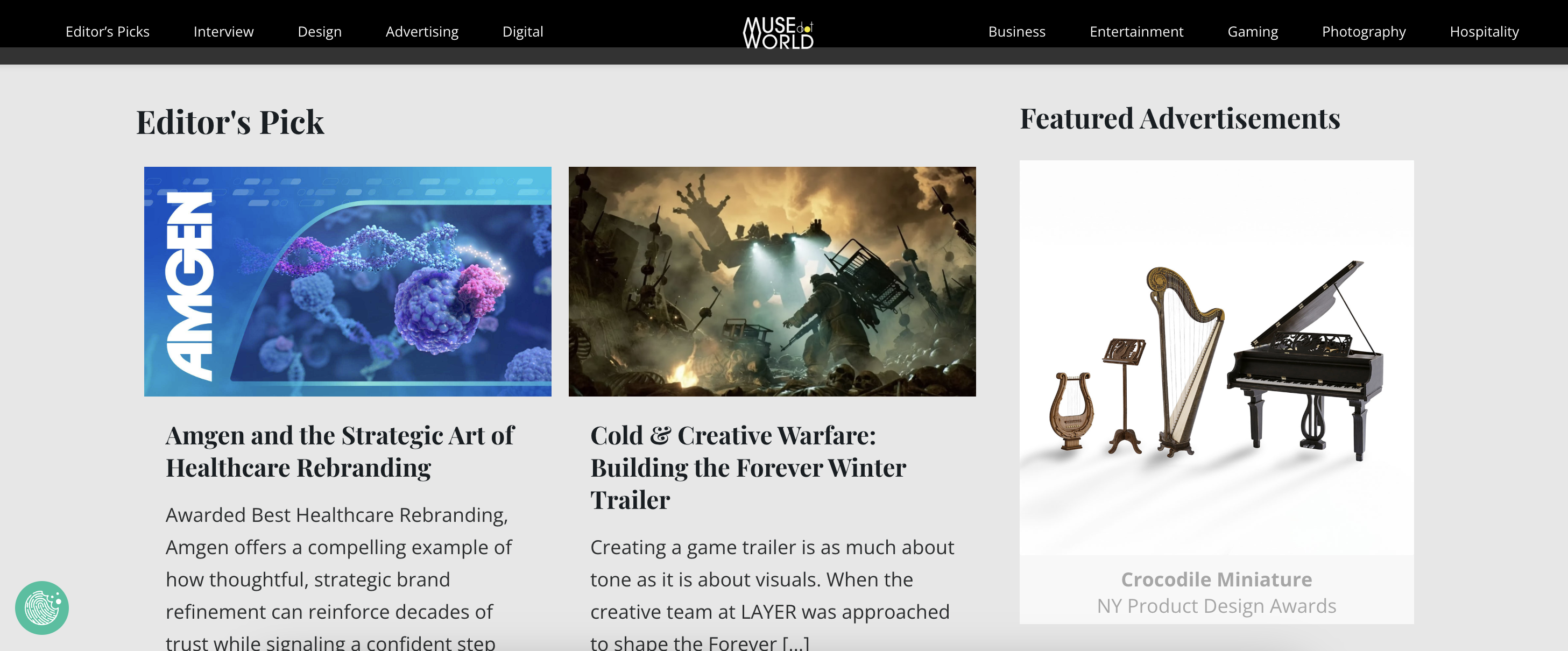1568x651 pixels.
Task: Click NY Product Design Awards caption
Action: 1216,606
